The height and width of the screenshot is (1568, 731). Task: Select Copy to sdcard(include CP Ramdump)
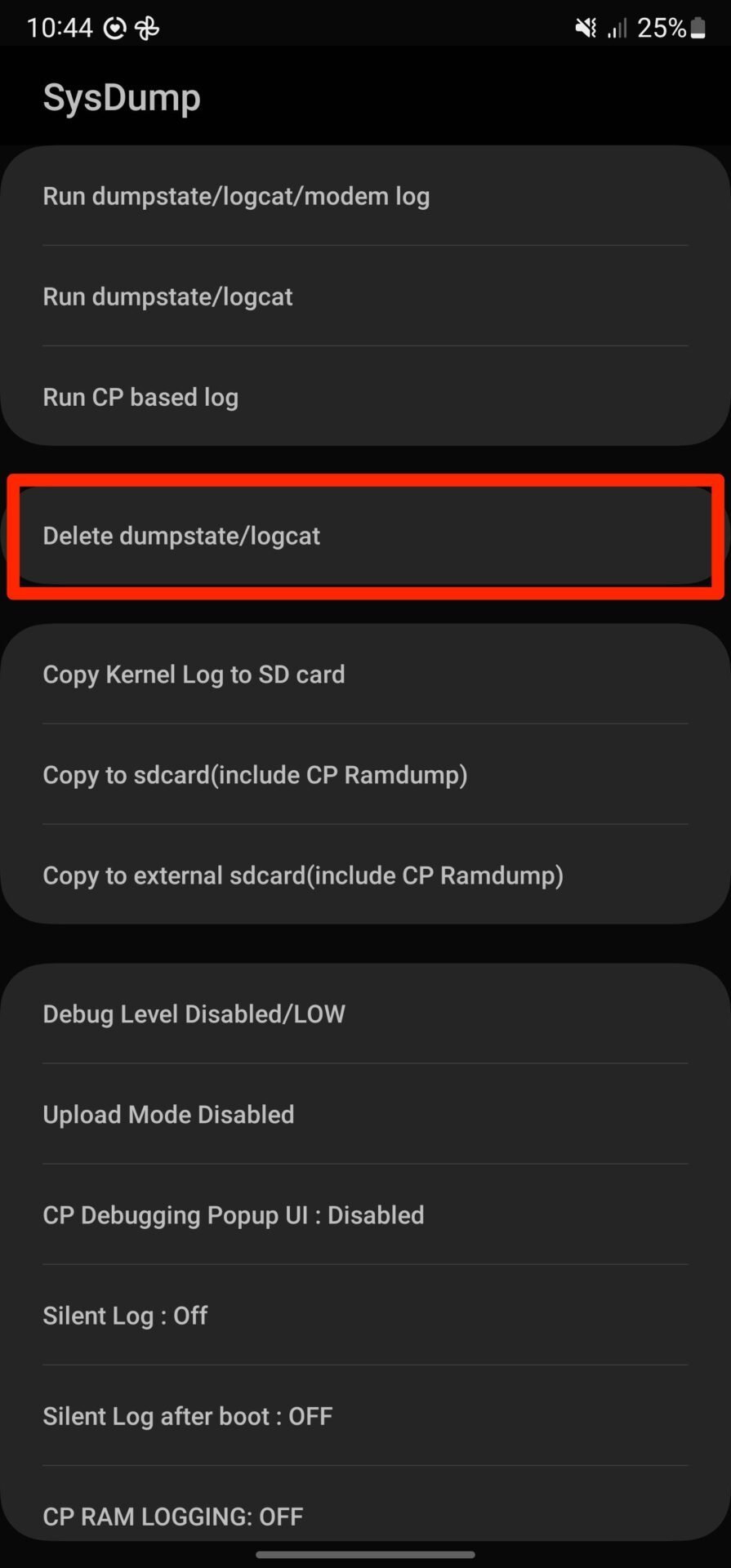365,775
